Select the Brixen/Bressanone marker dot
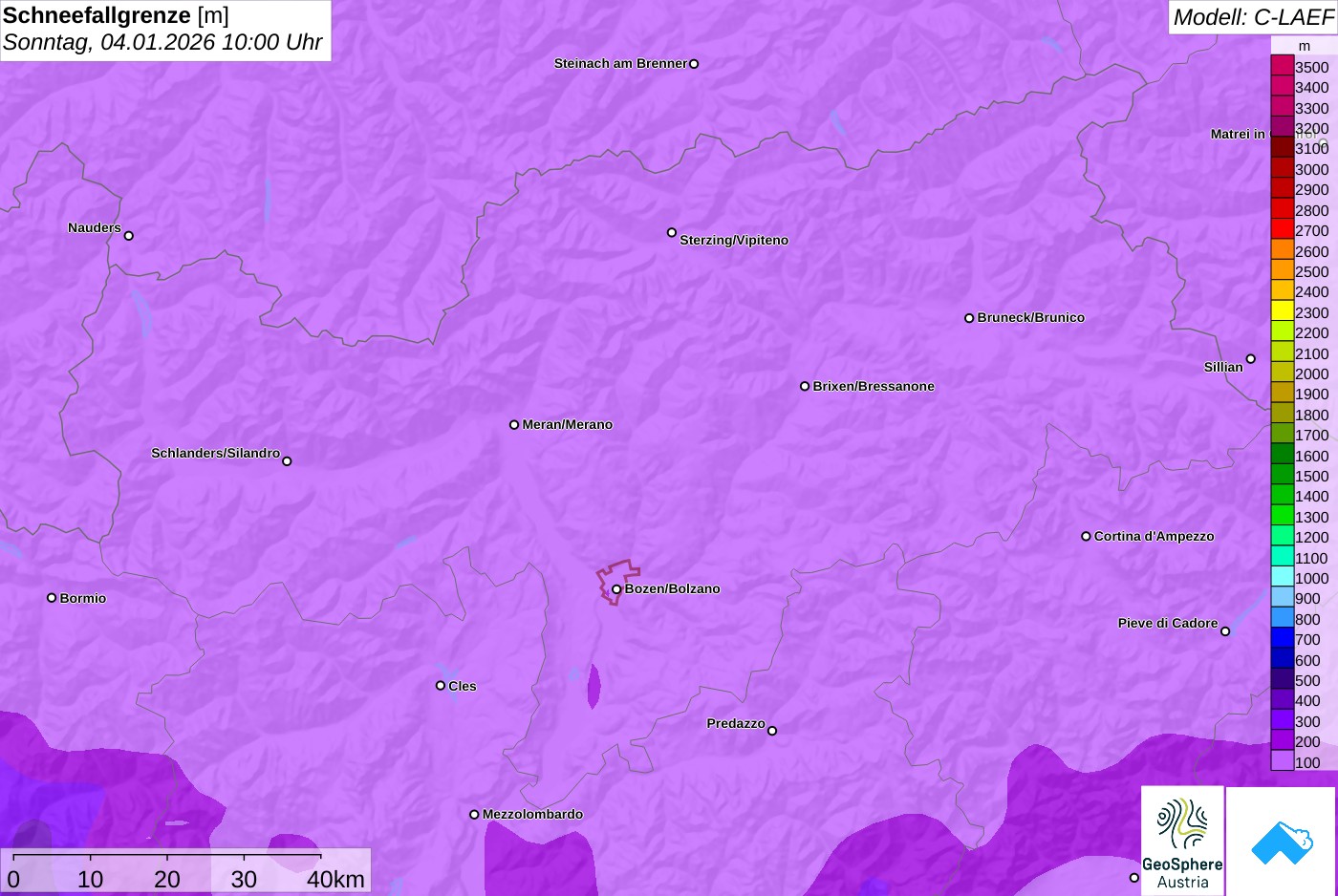Screen dimensions: 1338x896 click(805, 387)
